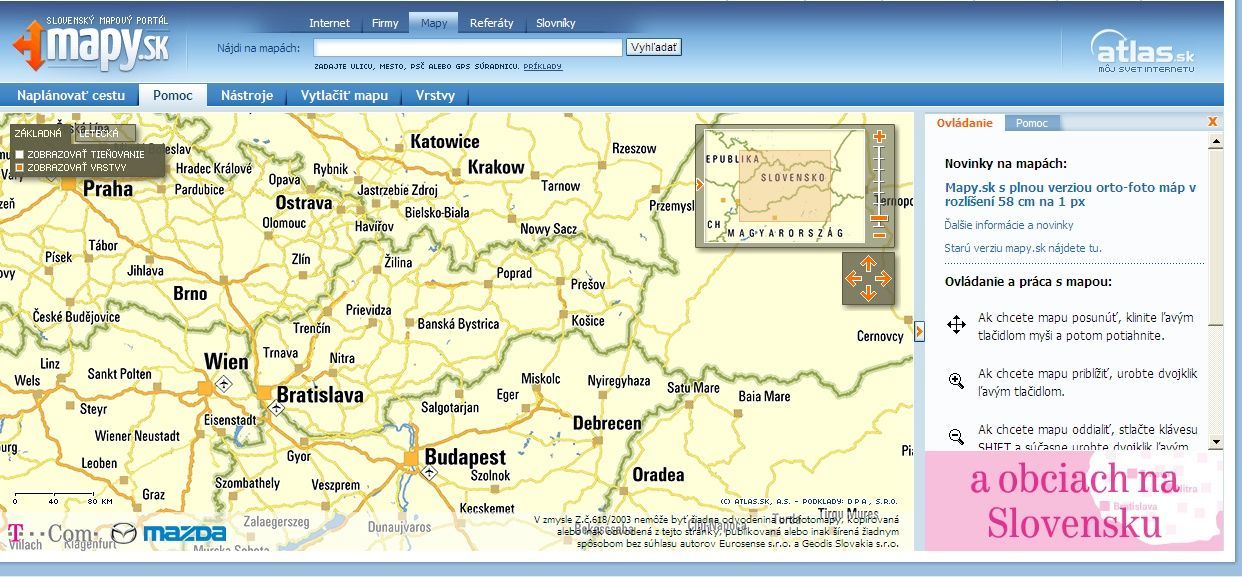Click the side panel scrollbar up arrow
Screen dimensions: 1242x577
pos(1215,142)
